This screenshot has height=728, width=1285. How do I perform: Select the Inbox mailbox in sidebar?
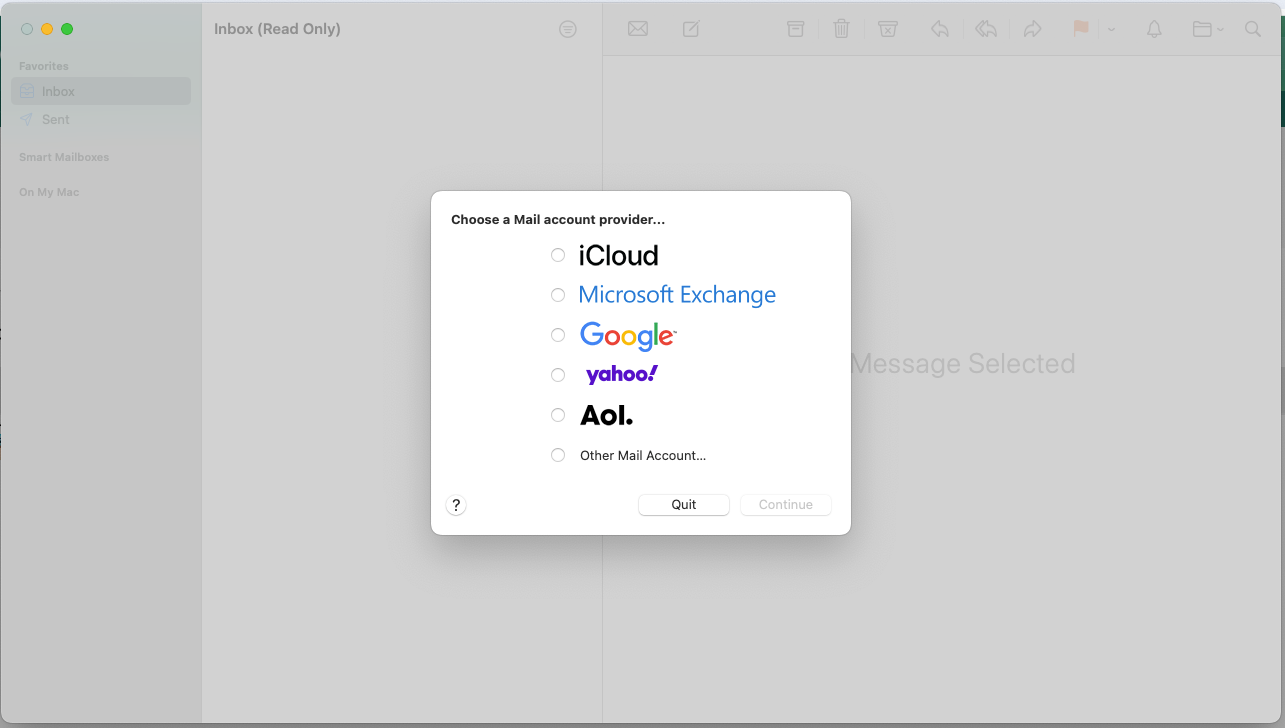(x=101, y=91)
